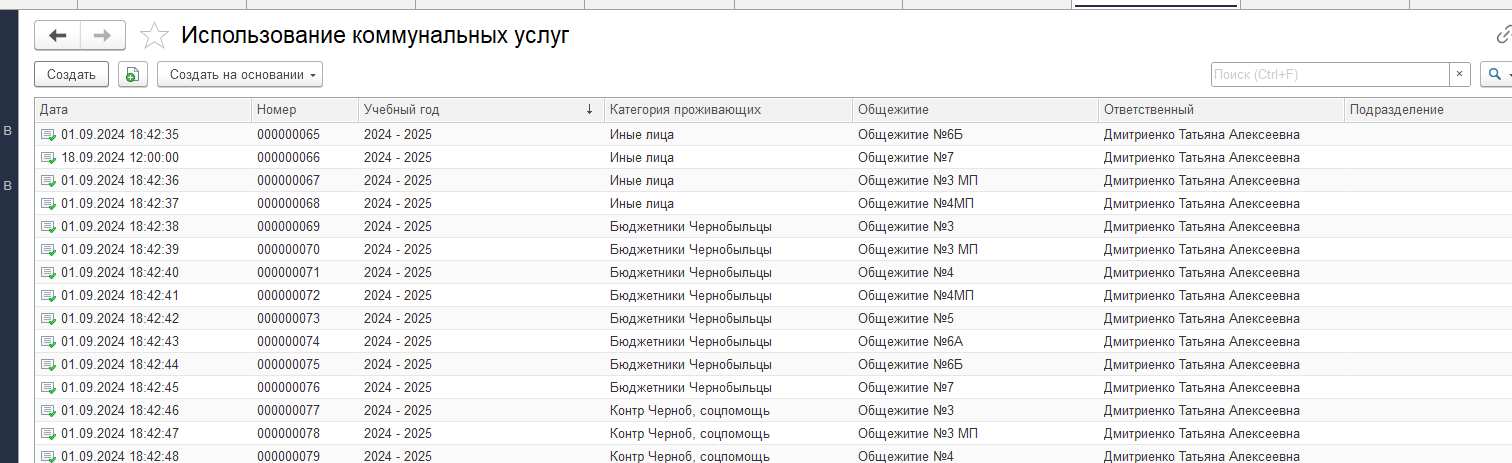Add page to favorites with star icon
Image resolution: width=1512 pixels, height=463 pixels.
pos(154,36)
